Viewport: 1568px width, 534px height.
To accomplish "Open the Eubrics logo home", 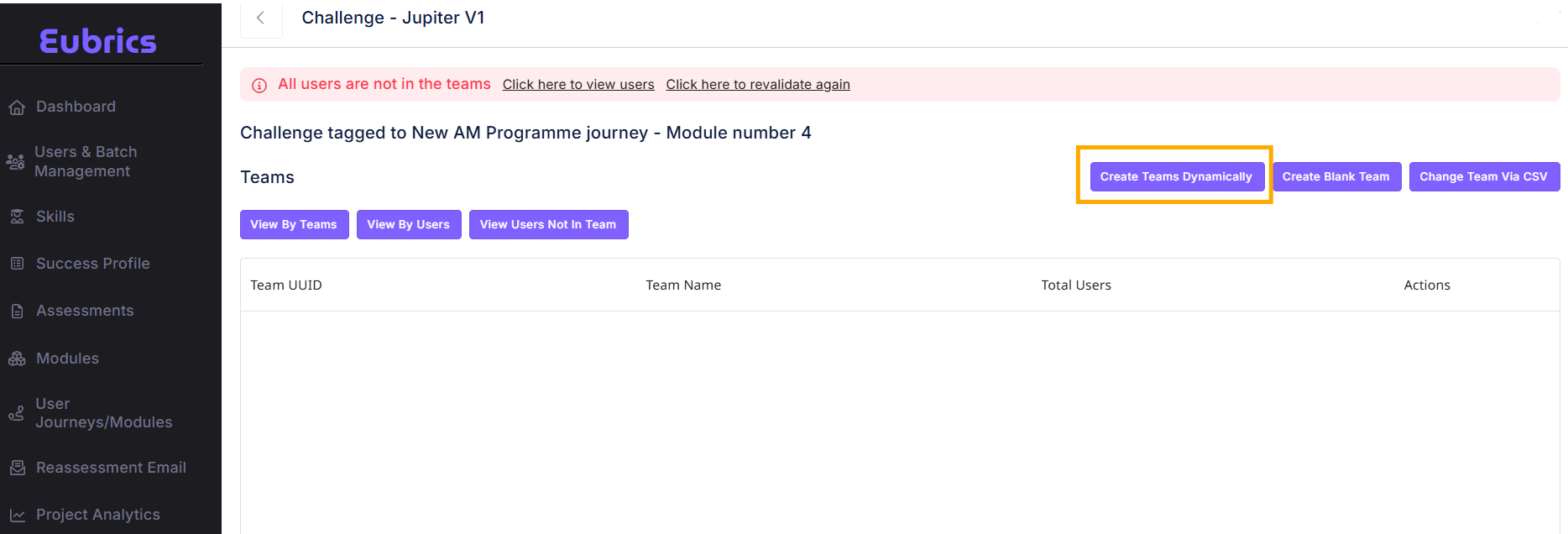I will 97,41.
